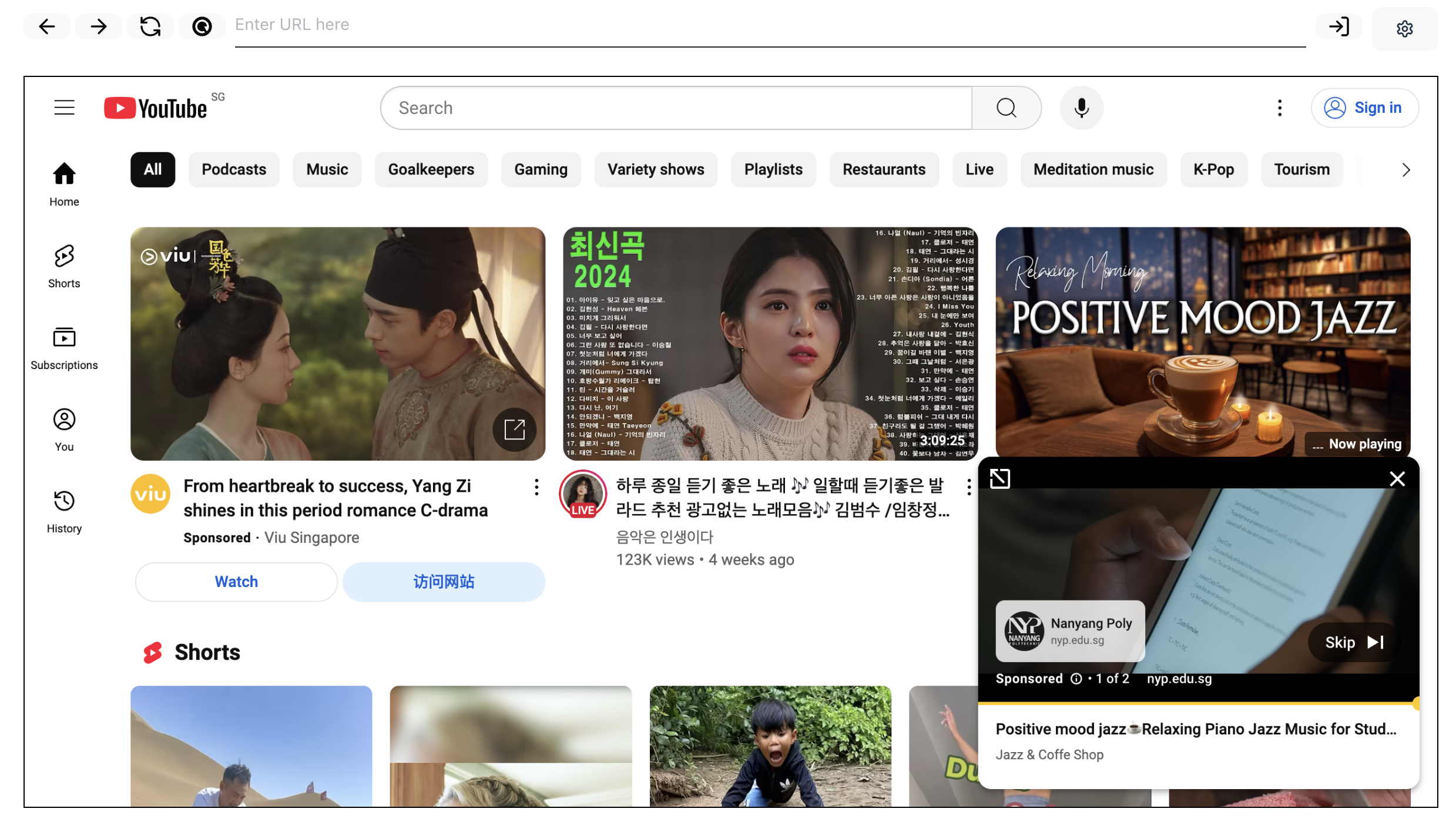Click the Watch button under Viu ad
The height and width of the screenshot is (832, 1456).
[x=236, y=582]
